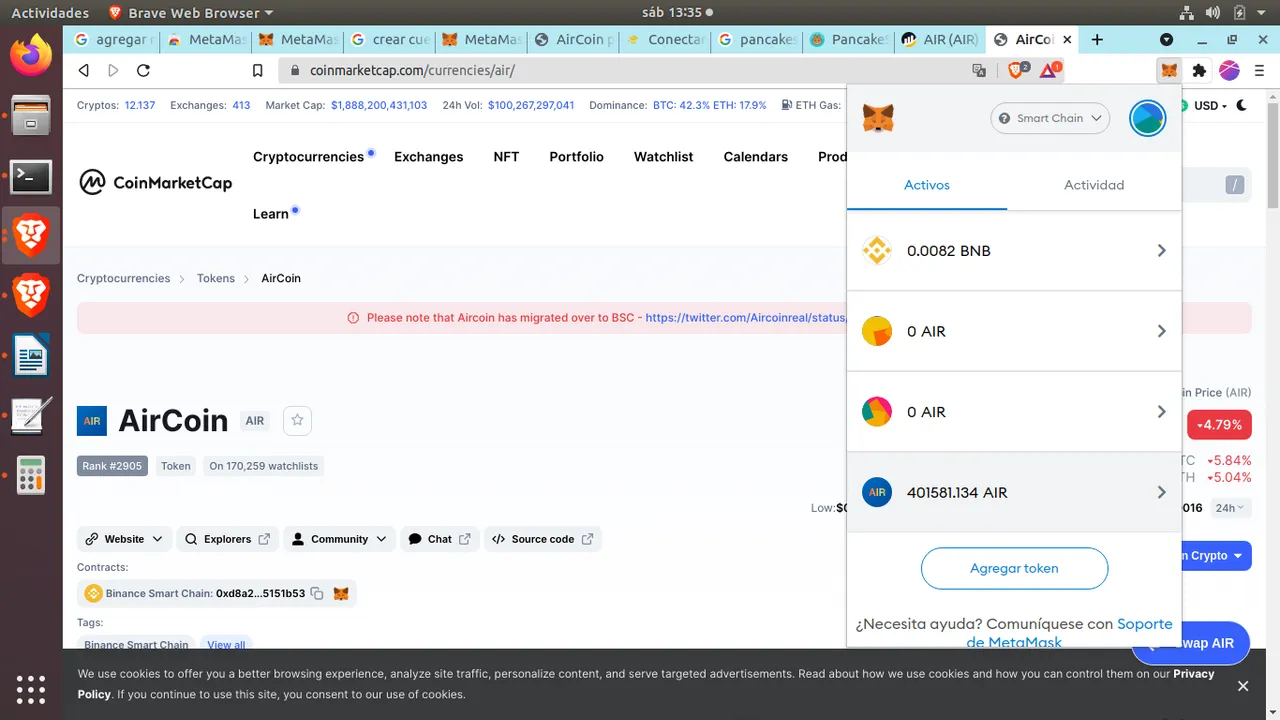Open the text editor in the dock
The image size is (1280, 720).
coord(31,415)
